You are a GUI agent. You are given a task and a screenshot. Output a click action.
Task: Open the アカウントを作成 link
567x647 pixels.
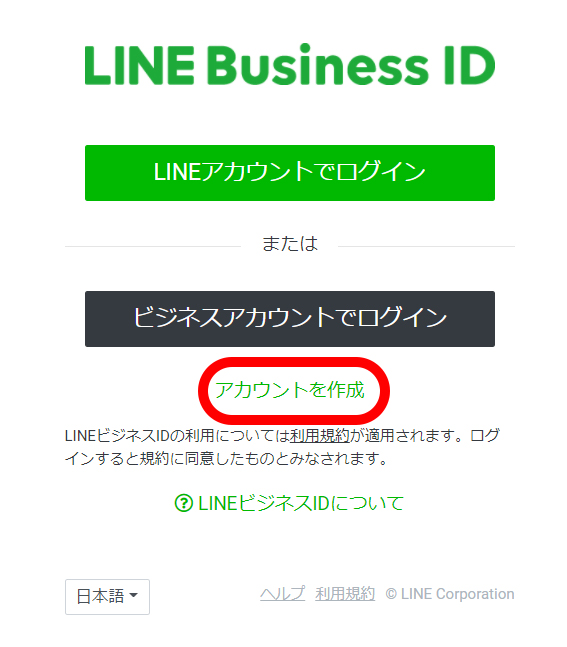coord(290,390)
